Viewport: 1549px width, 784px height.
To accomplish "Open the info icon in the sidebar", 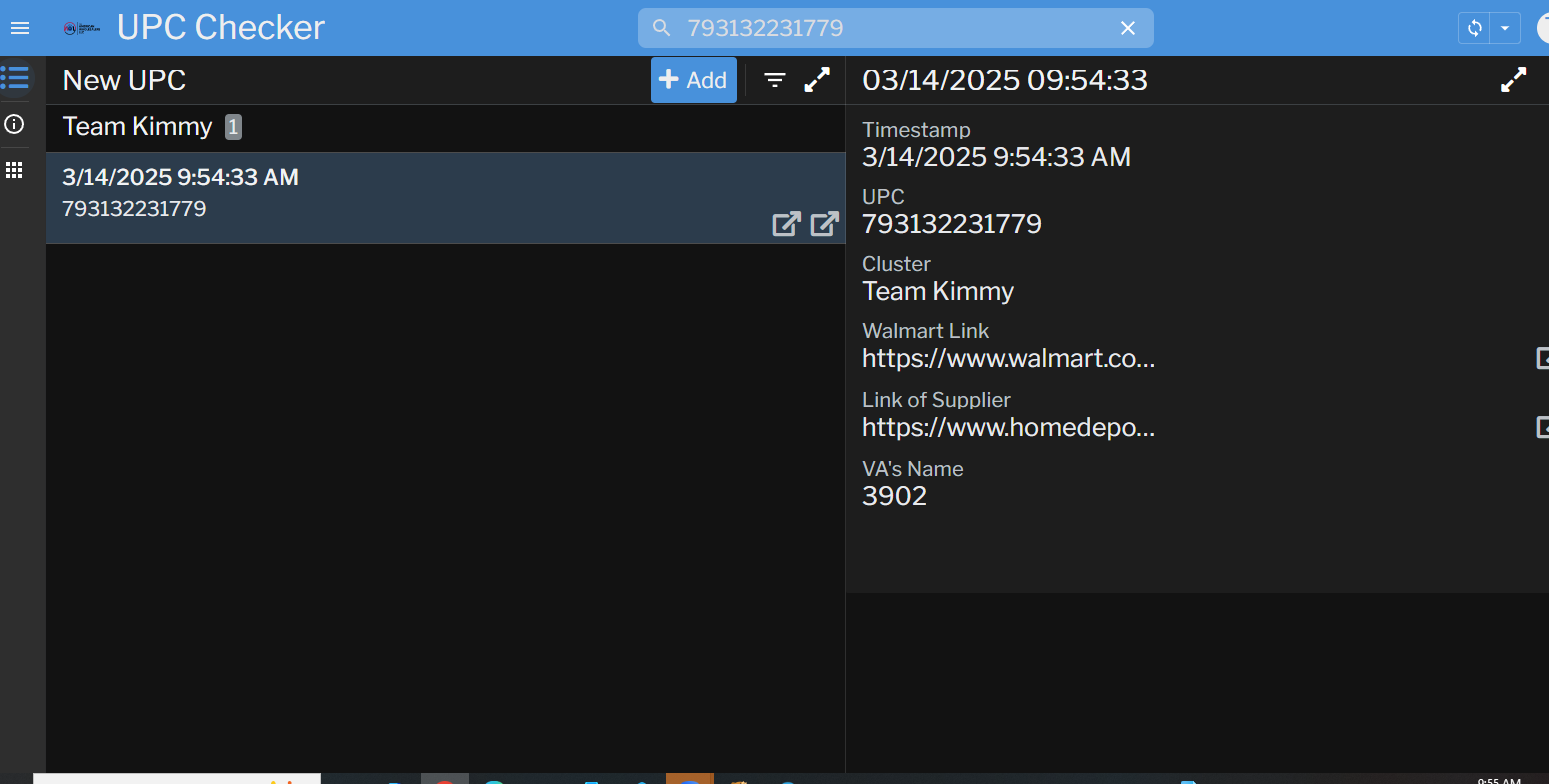I will [14, 124].
